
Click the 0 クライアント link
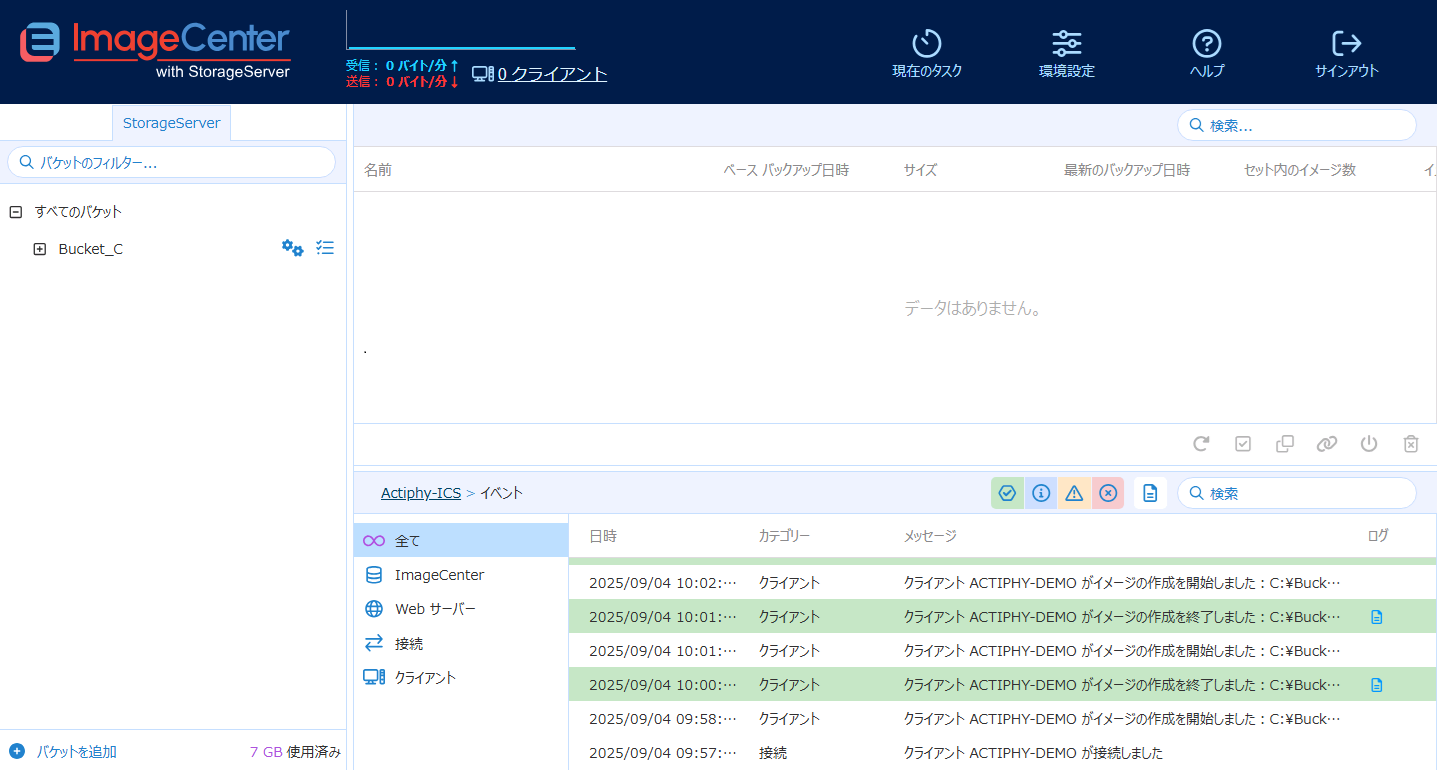pos(551,74)
